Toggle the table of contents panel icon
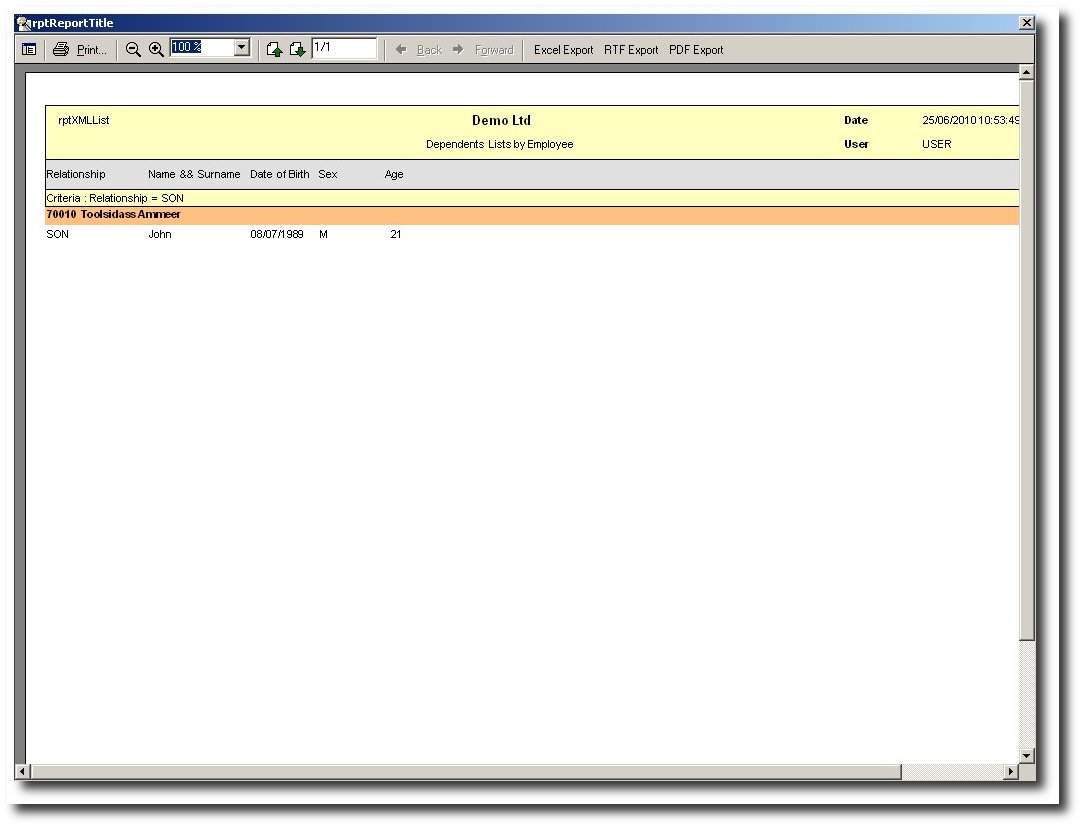 click(x=29, y=49)
